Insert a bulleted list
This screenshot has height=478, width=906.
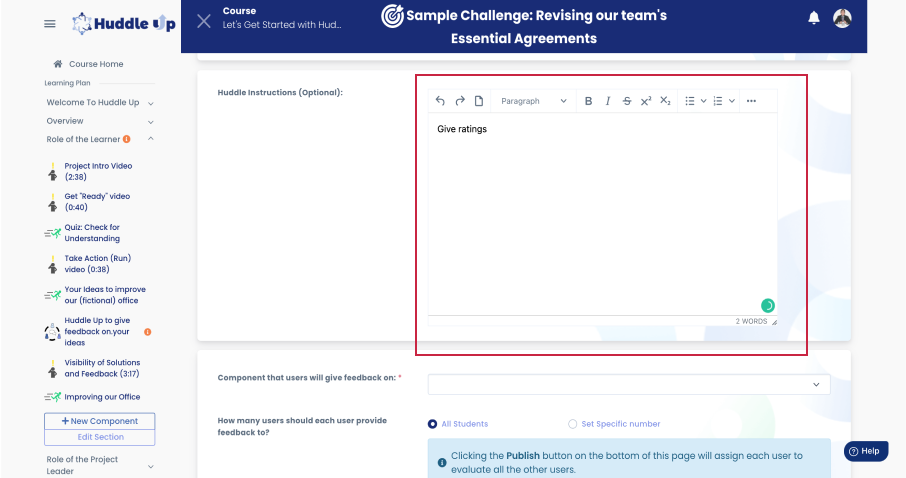pos(689,101)
